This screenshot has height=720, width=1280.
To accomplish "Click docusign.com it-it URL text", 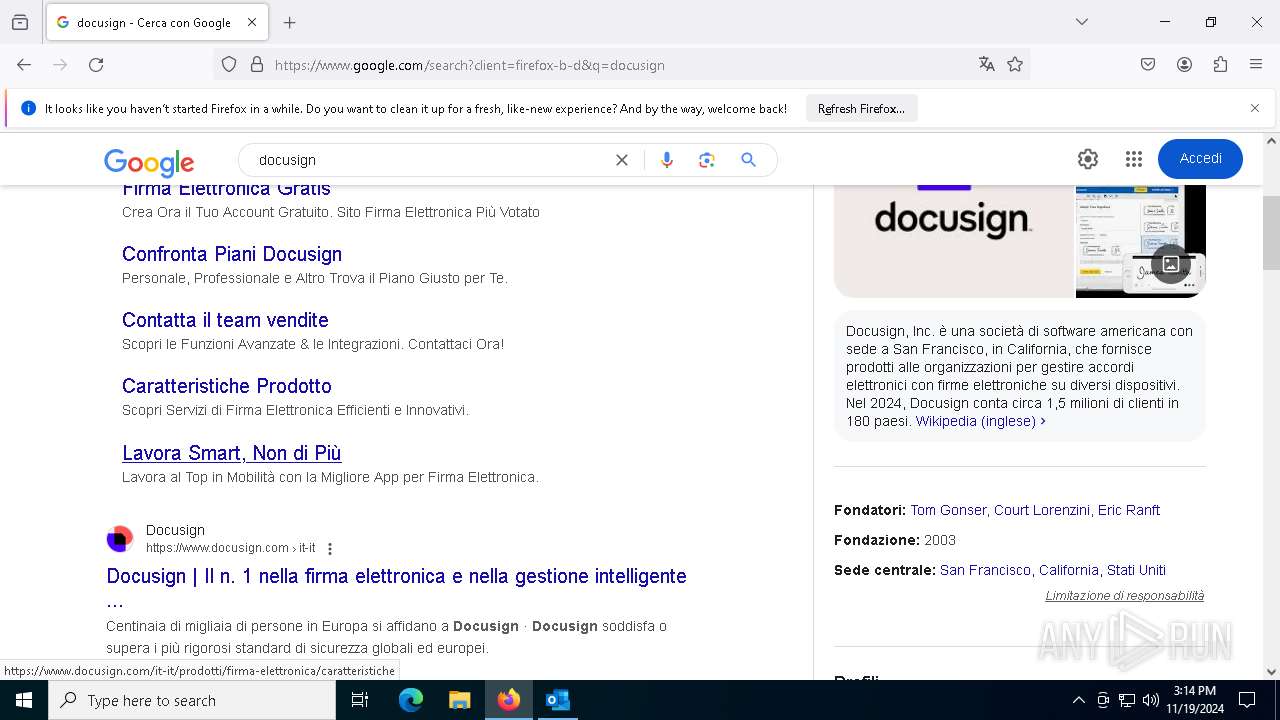I will pos(231,548).
